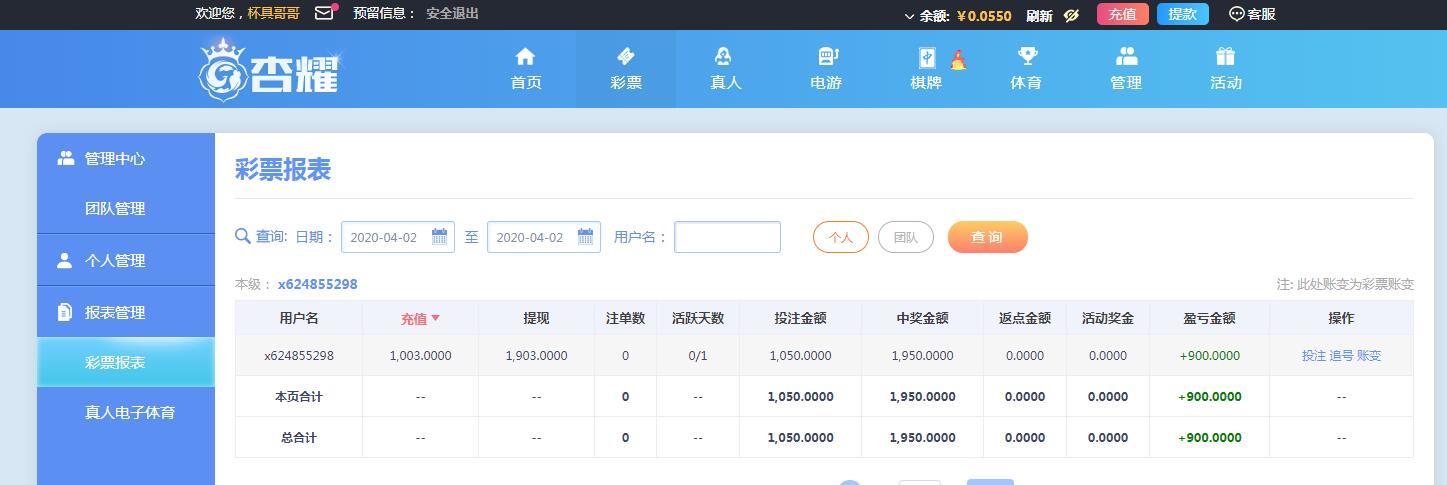Open the 体育 trophy icon
Screen dimensions: 1447x485
pos(1026,56)
